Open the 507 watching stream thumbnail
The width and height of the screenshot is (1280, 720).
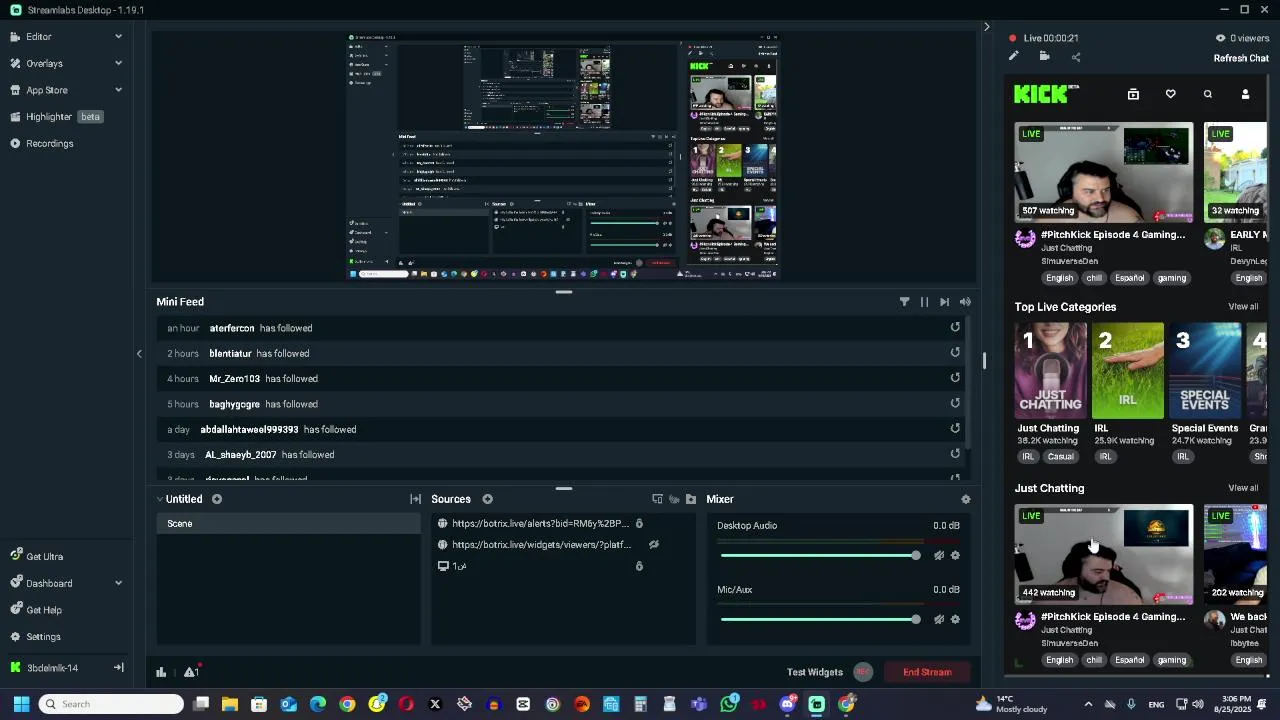coord(1103,172)
